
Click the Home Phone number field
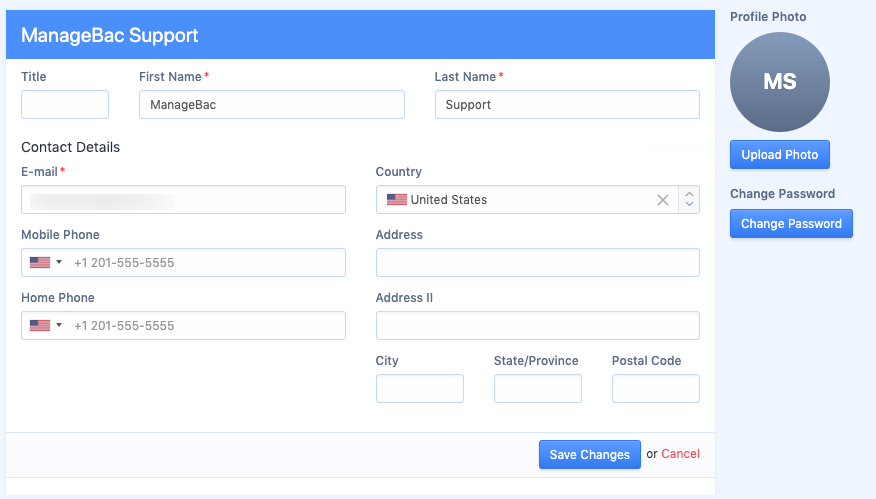(x=207, y=326)
